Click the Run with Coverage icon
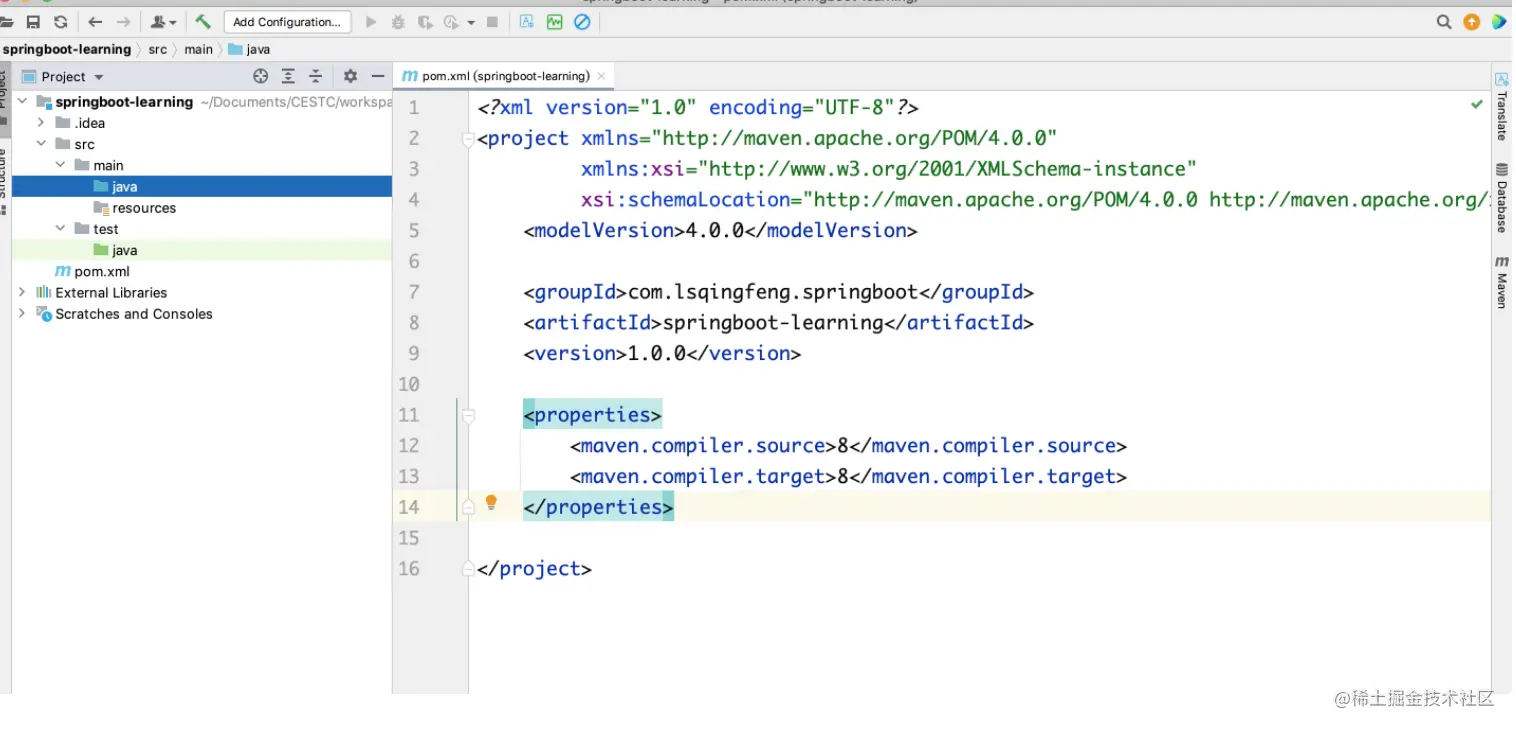This screenshot has height=730, width=1516. (x=425, y=22)
